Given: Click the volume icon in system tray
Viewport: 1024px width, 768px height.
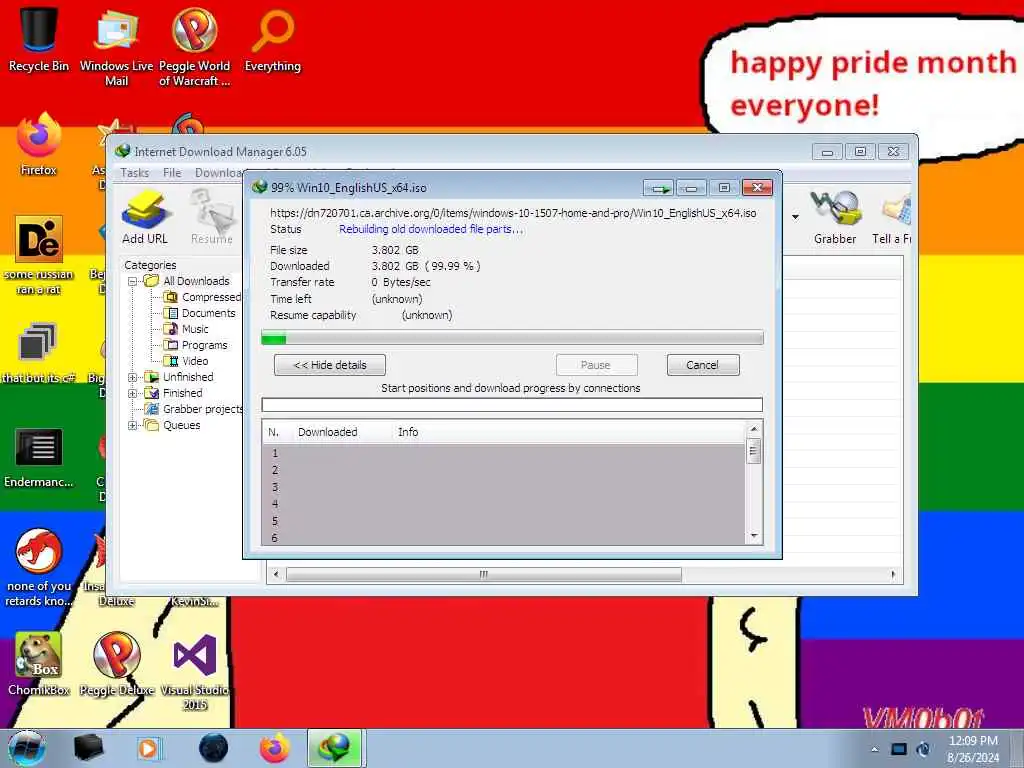Looking at the screenshot, I should [923, 749].
